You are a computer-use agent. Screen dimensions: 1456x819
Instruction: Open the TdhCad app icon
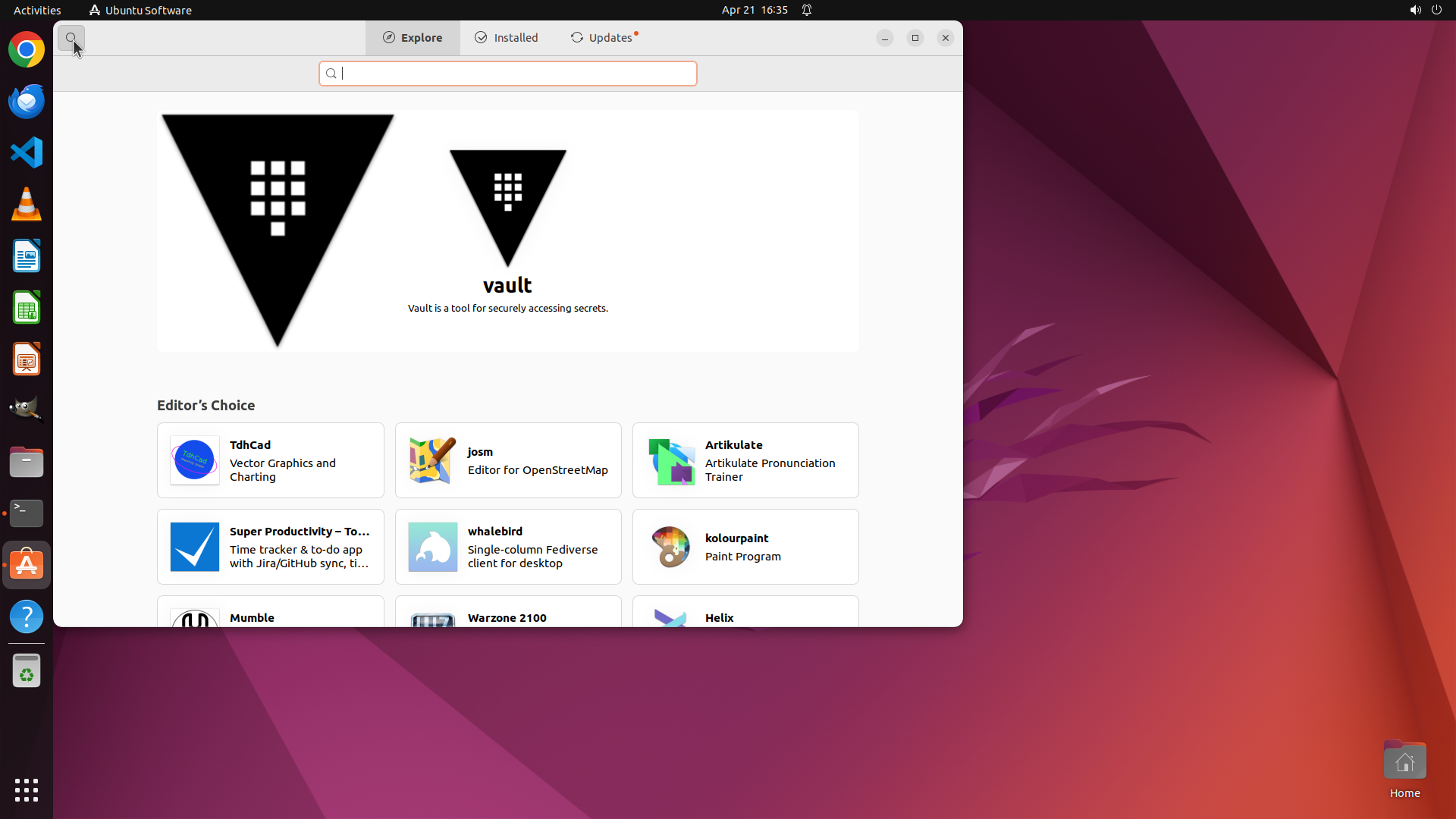[195, 460]
